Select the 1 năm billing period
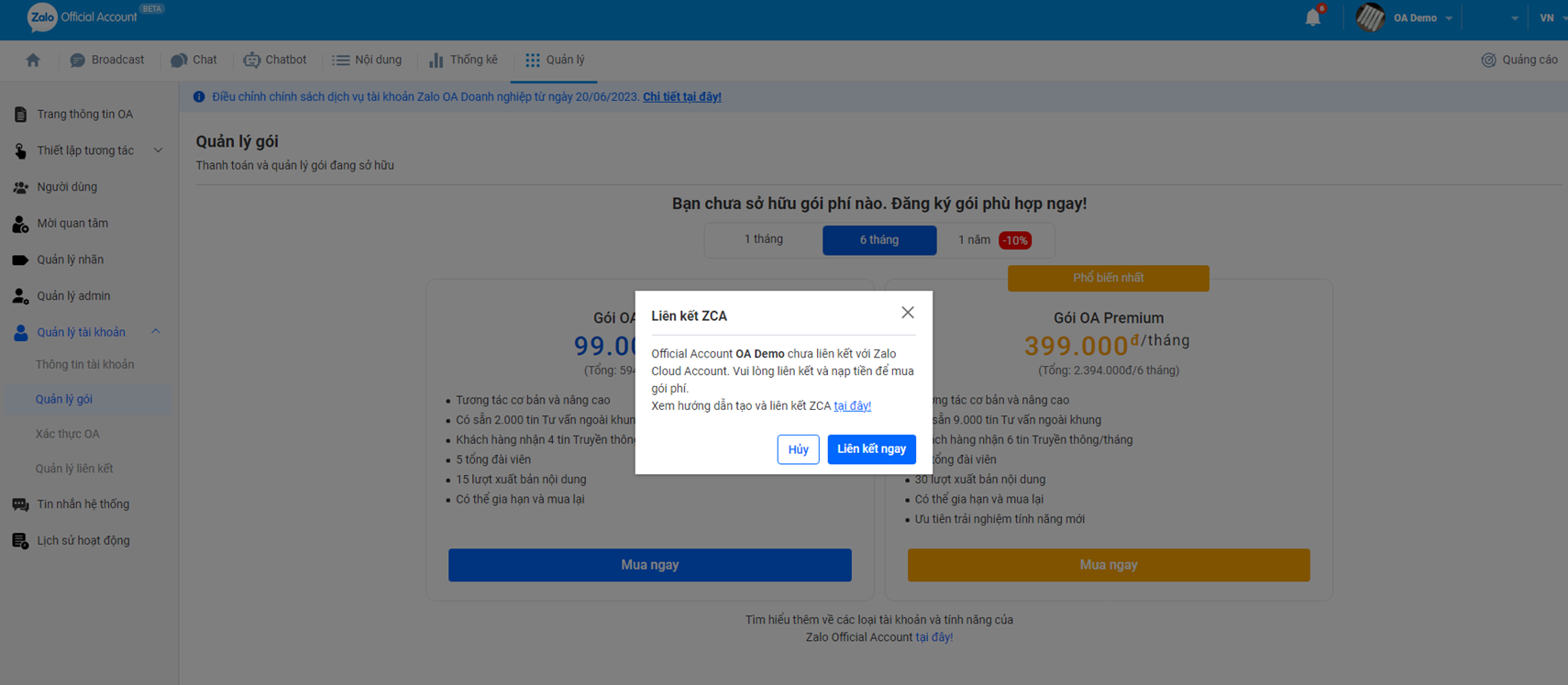This screenshot has width=1568, height=685. 995,240
